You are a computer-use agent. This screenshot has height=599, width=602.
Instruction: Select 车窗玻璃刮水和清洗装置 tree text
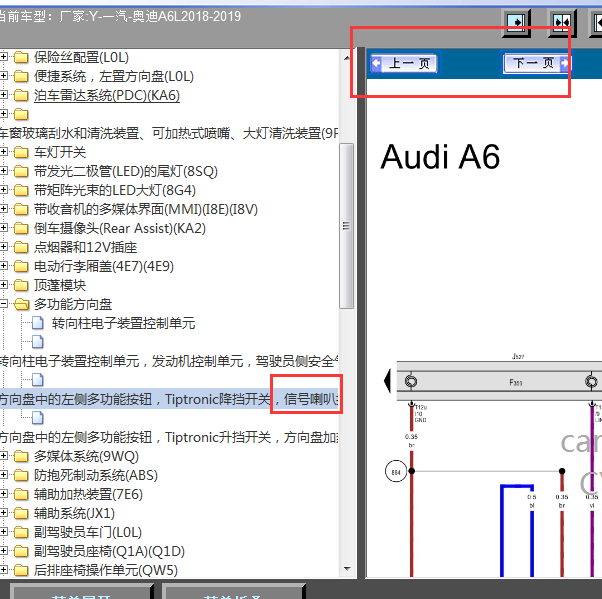pos(169,133)
